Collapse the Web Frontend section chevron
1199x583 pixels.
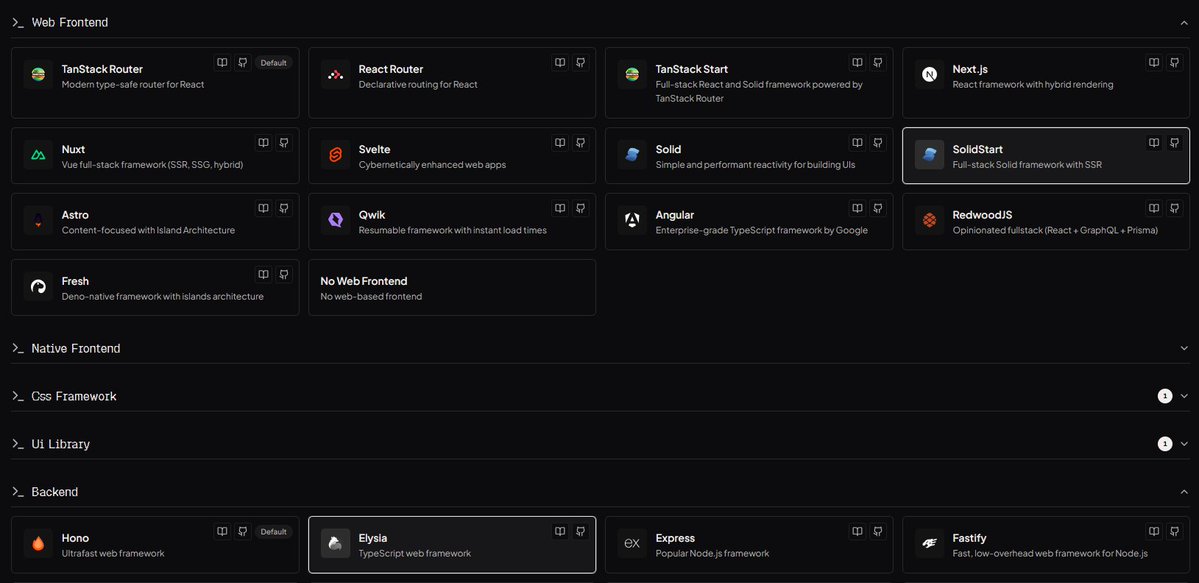pyautogui.click(x=1184, y=23)
